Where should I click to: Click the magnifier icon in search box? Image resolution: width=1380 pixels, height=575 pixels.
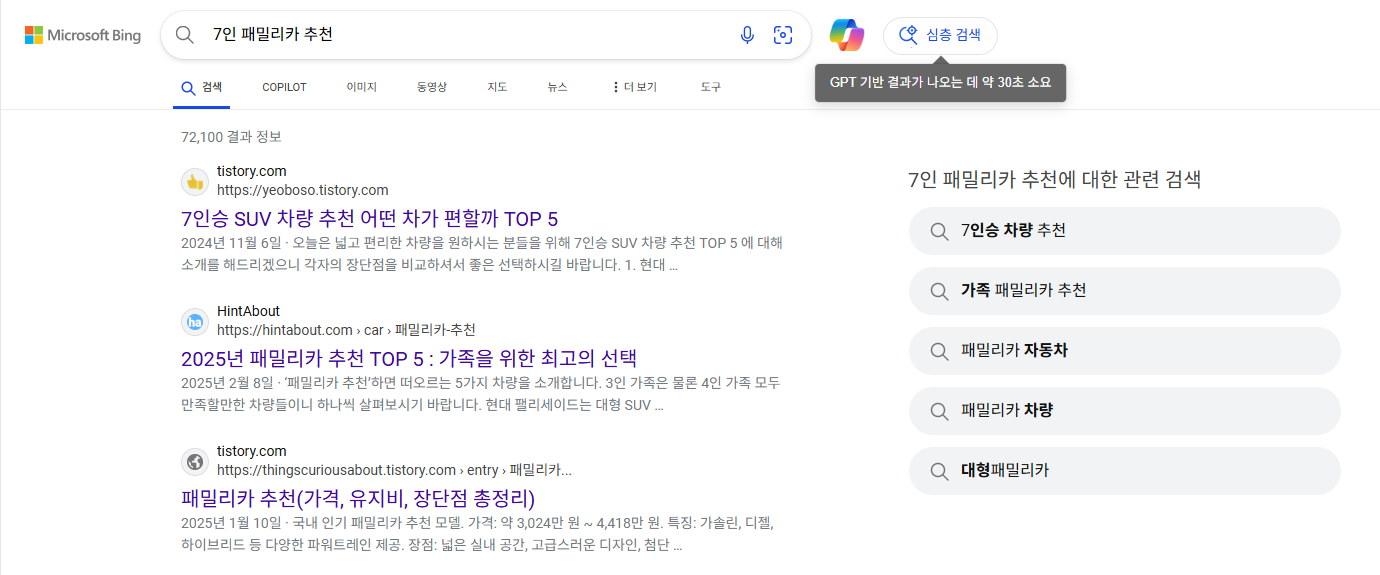(185, 35)
